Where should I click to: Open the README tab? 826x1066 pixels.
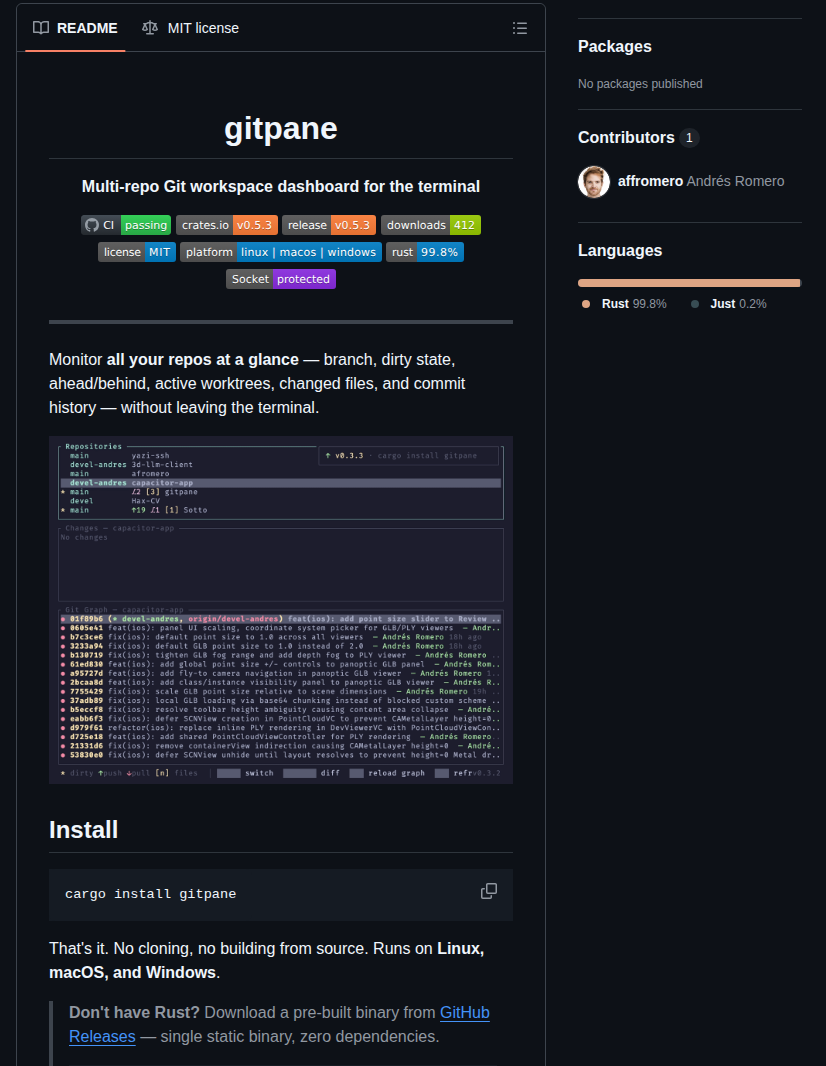75,28
